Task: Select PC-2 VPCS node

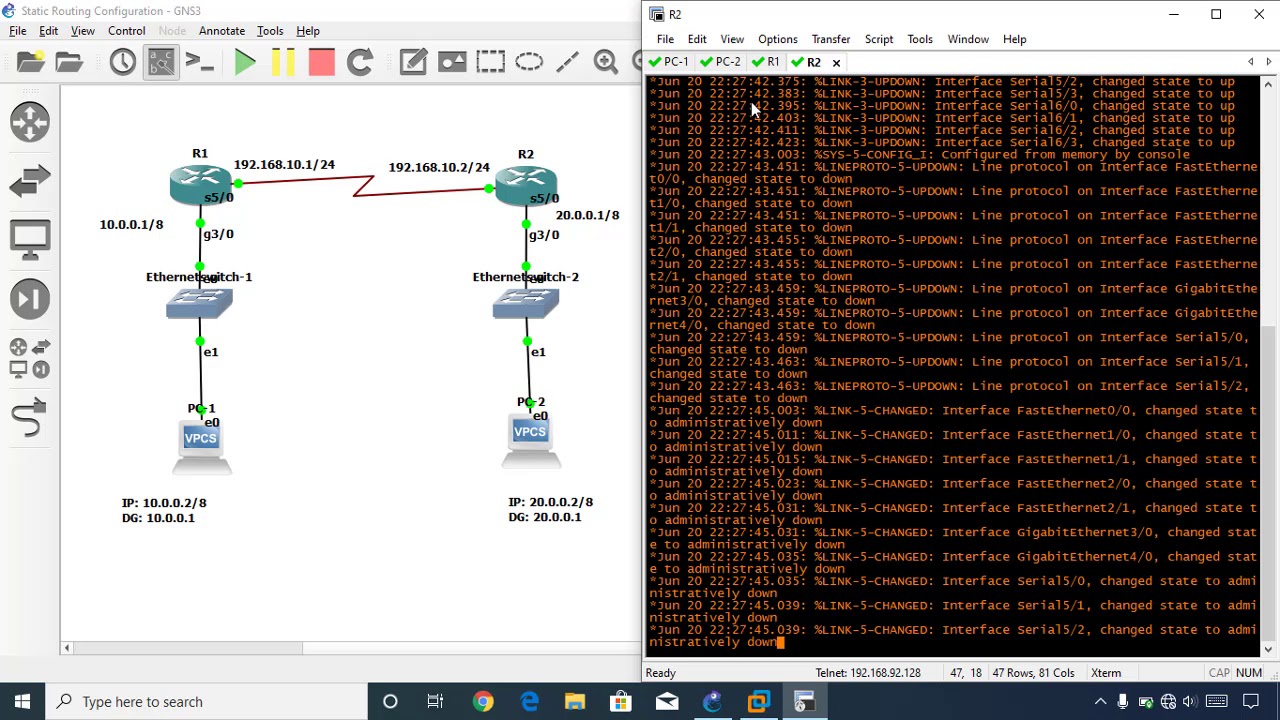Action: tap(530, 441)
